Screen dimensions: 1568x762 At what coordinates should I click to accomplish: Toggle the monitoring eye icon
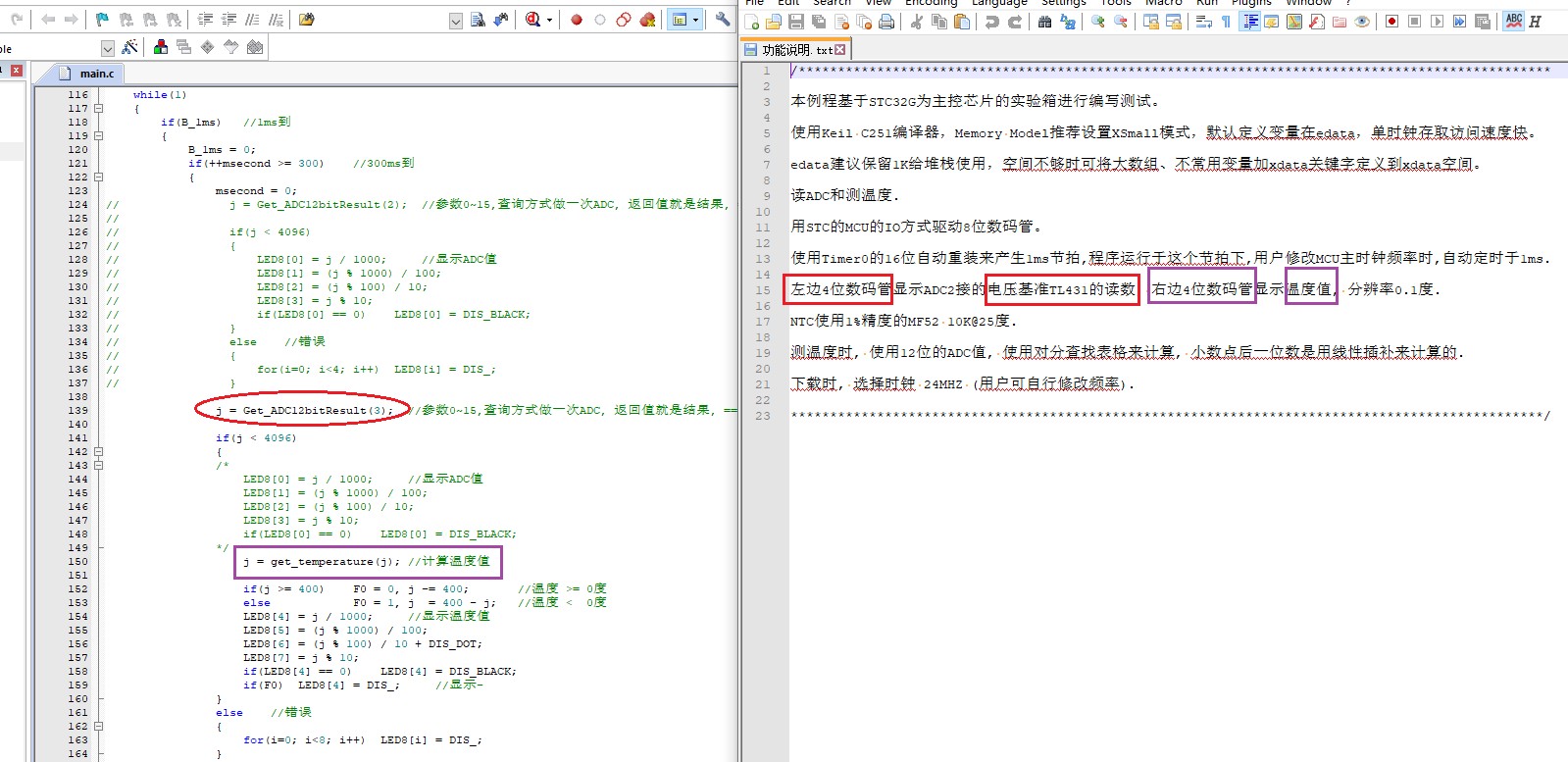click(1362, 22)
